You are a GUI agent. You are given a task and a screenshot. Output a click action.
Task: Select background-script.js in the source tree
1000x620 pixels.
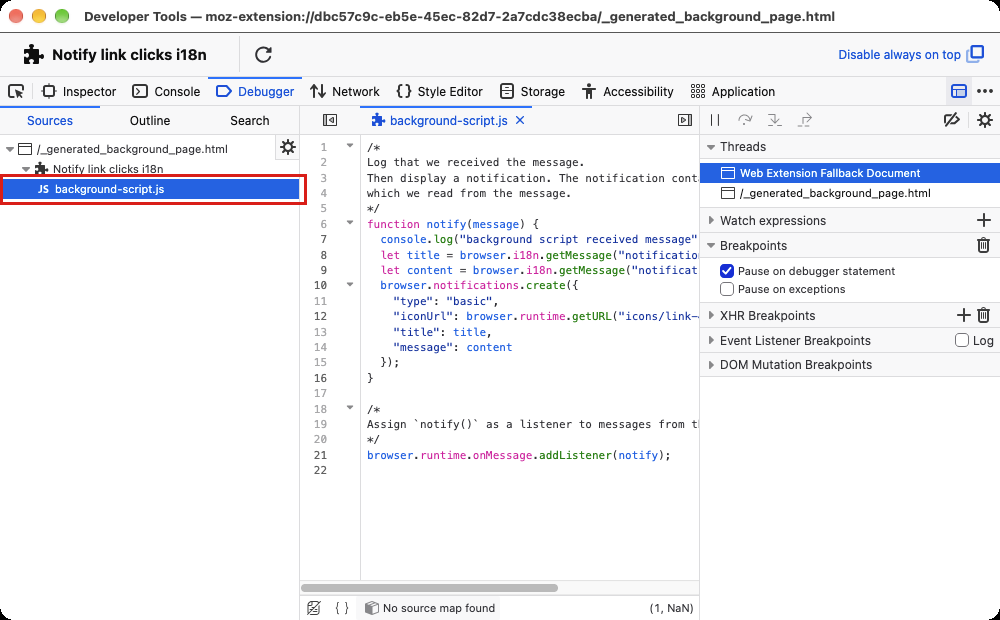pyautogui.click(x=151, y=189)
